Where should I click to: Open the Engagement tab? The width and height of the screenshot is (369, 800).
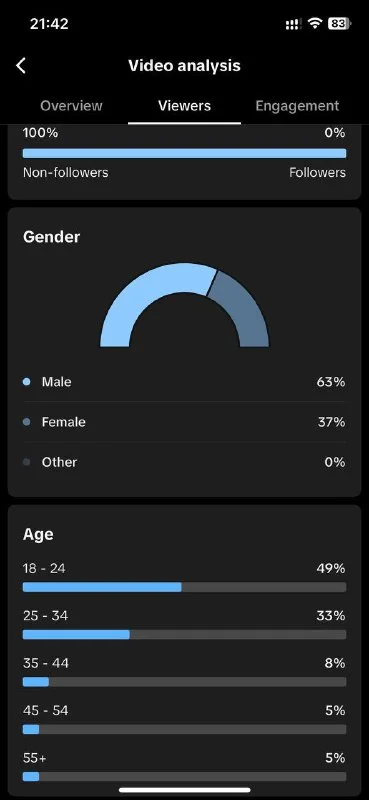pos(297,106)
